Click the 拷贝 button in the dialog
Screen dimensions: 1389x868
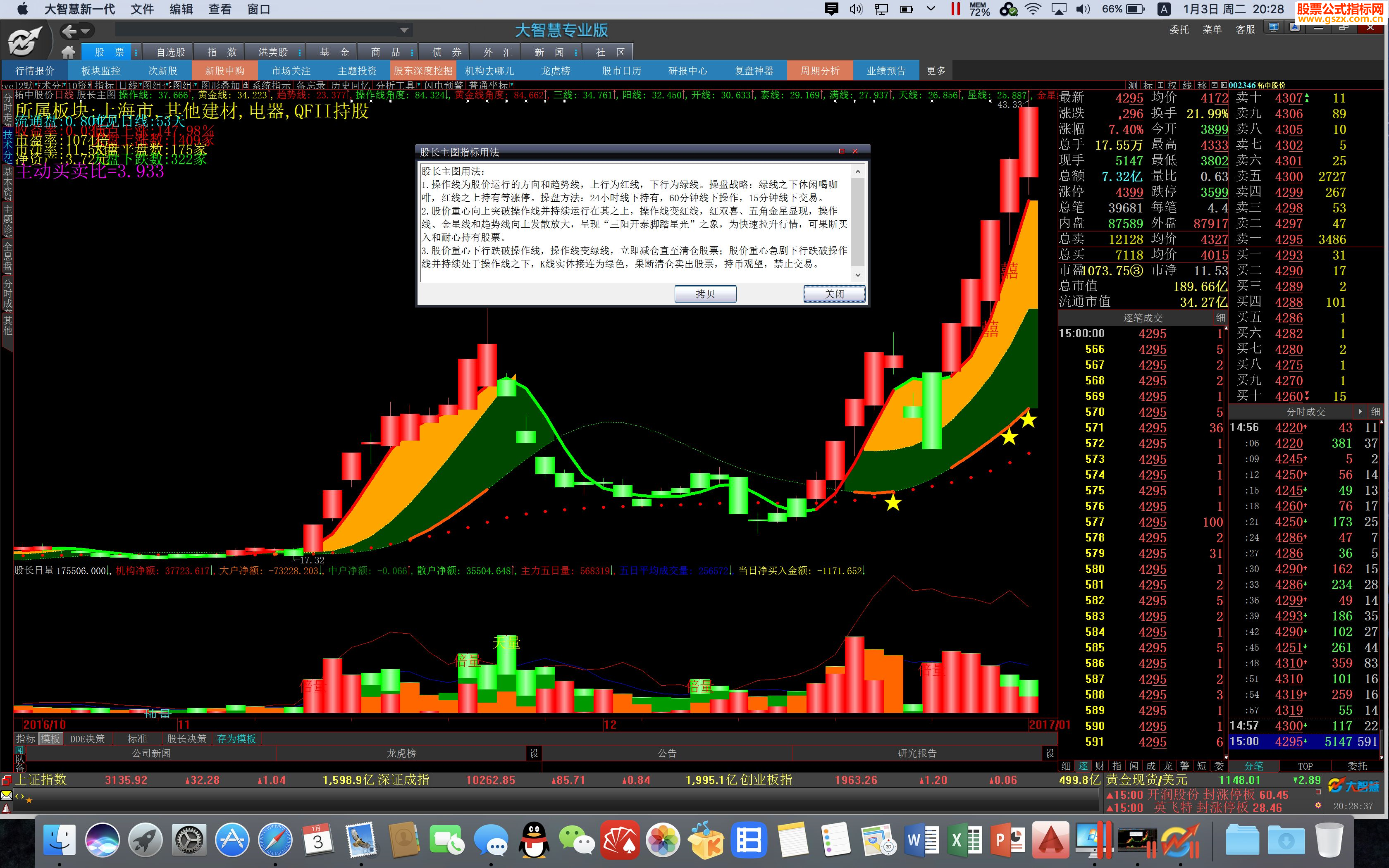pos(705,294)
